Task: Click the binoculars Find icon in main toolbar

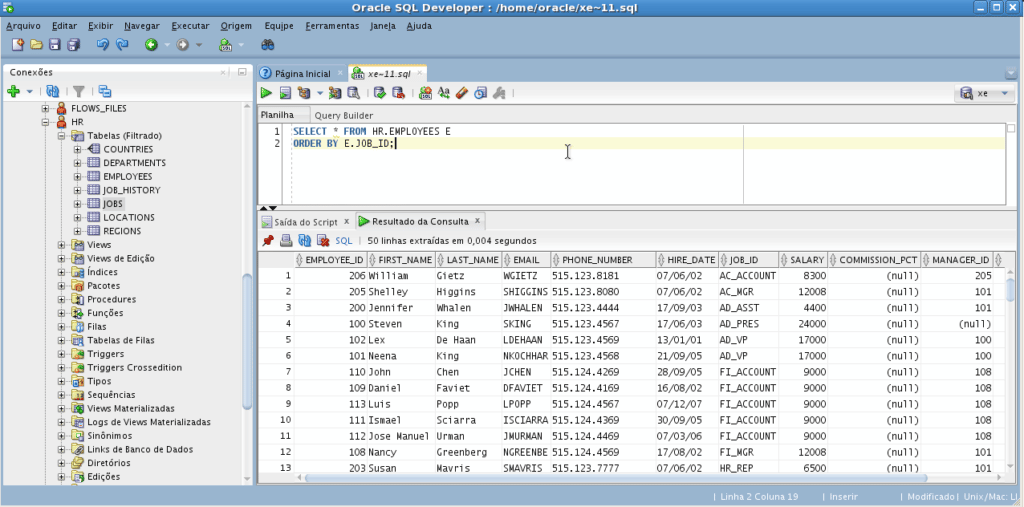Action: 268,45
